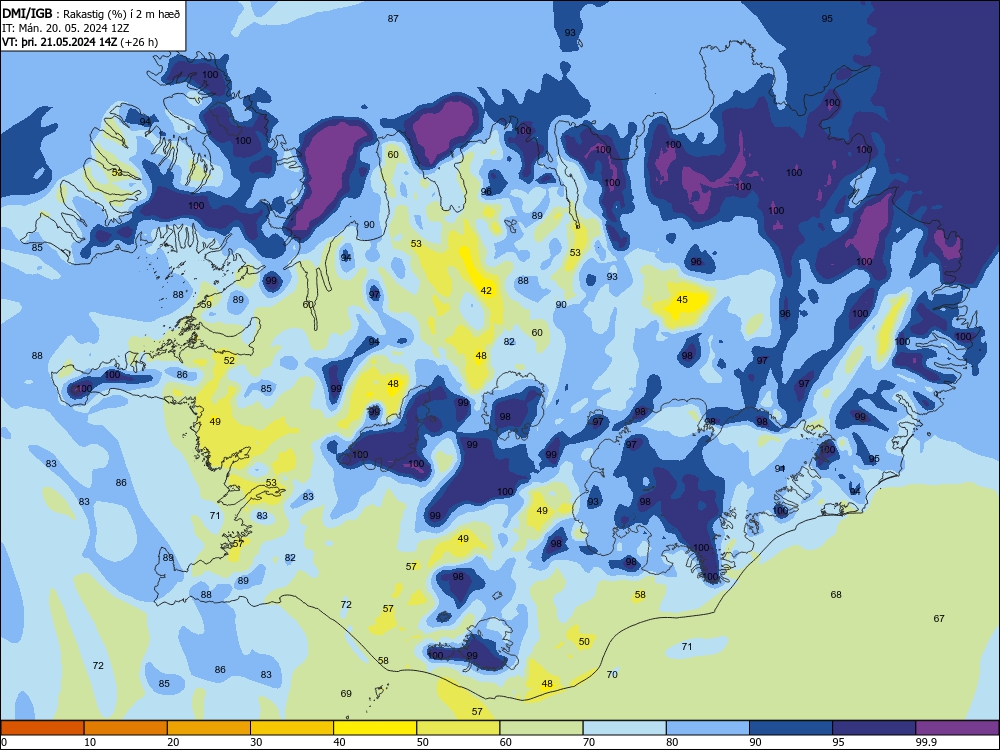The image size is (1000, 750).
Task: Click the map value '52' in western Iceland
Action: (230, 360)
